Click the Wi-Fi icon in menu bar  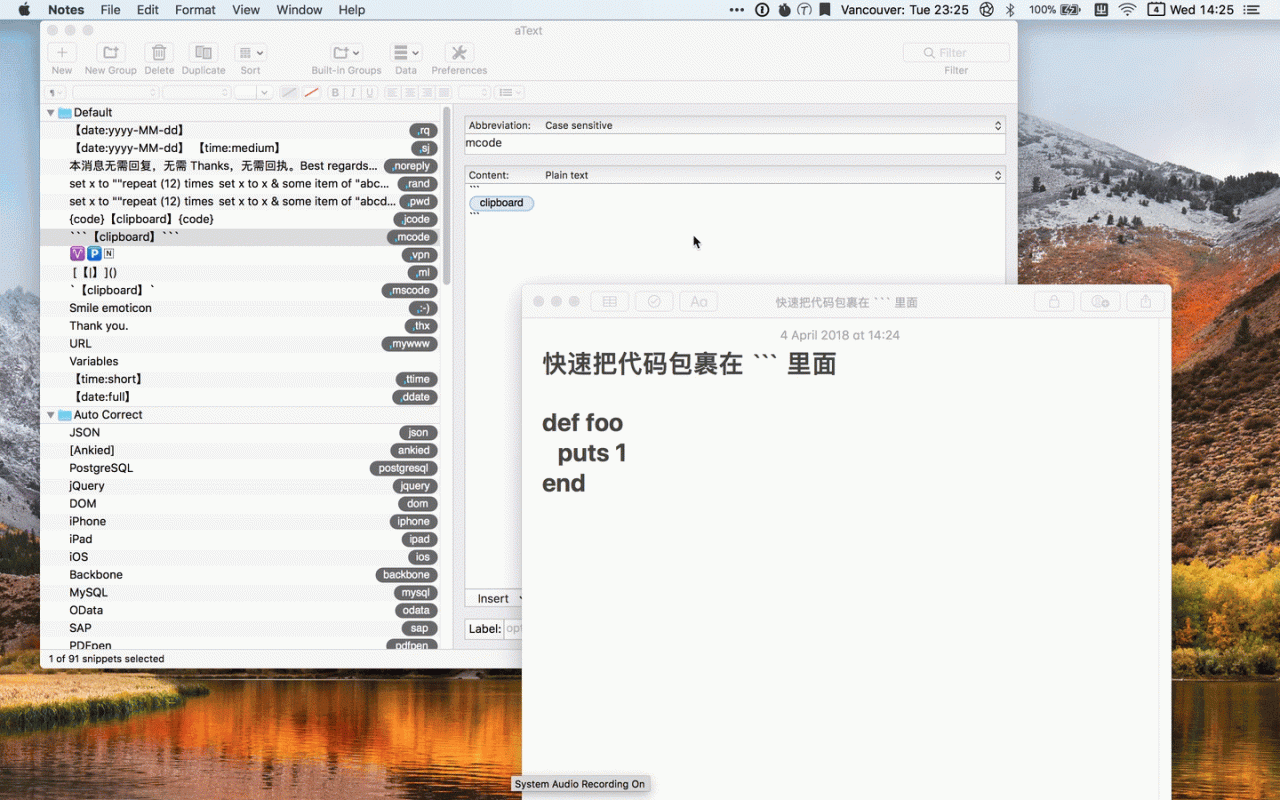tap(1127, 10)
